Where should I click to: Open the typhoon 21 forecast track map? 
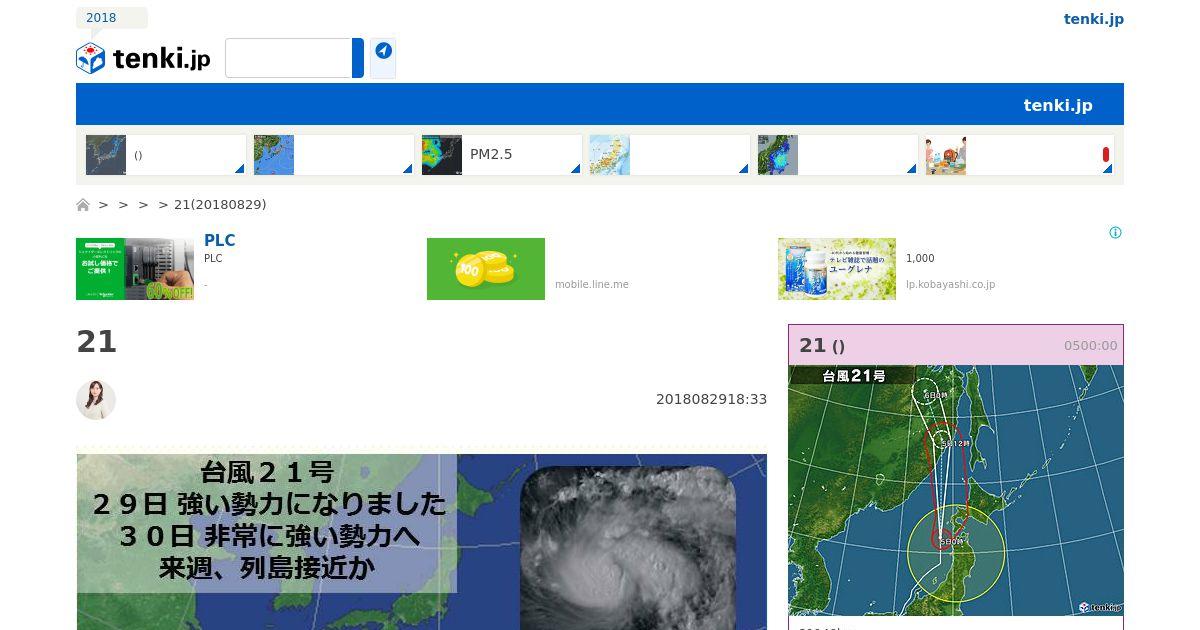[x=956, y=491]
